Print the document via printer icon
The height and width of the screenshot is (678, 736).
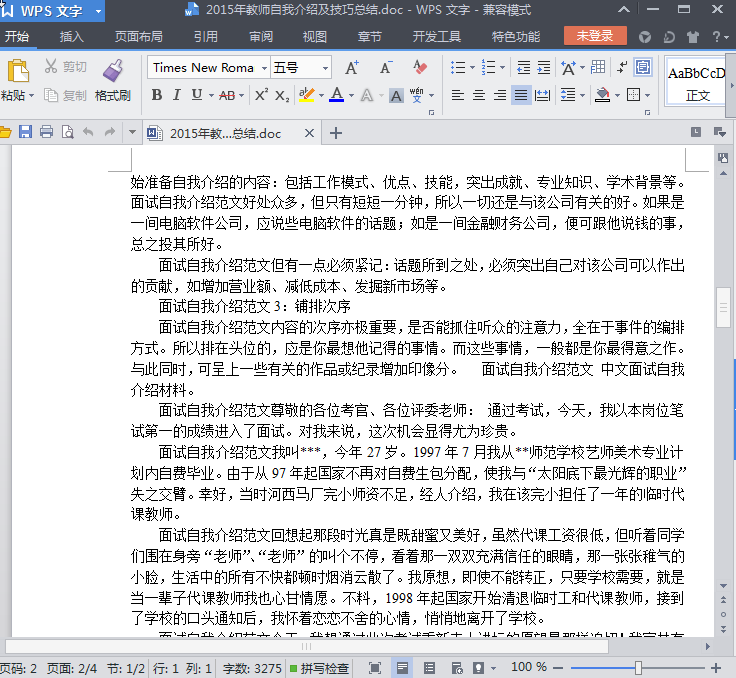point(46,132)
